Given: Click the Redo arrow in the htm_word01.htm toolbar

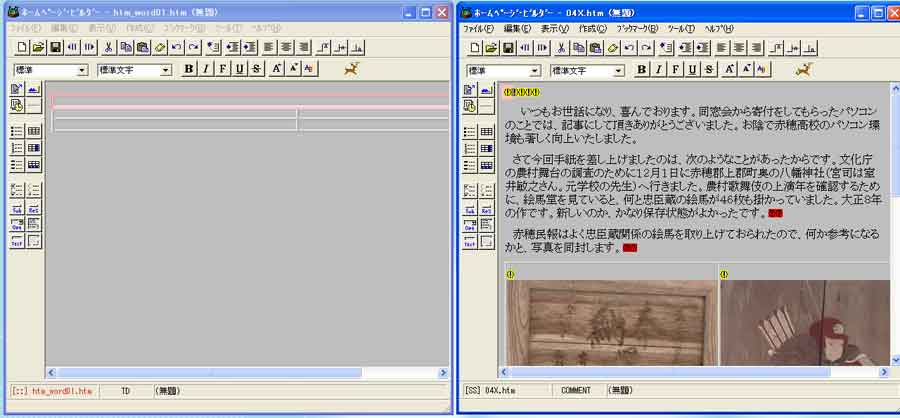Looking at the screenshot, I should pyautogui.click(x=194, y=47).
